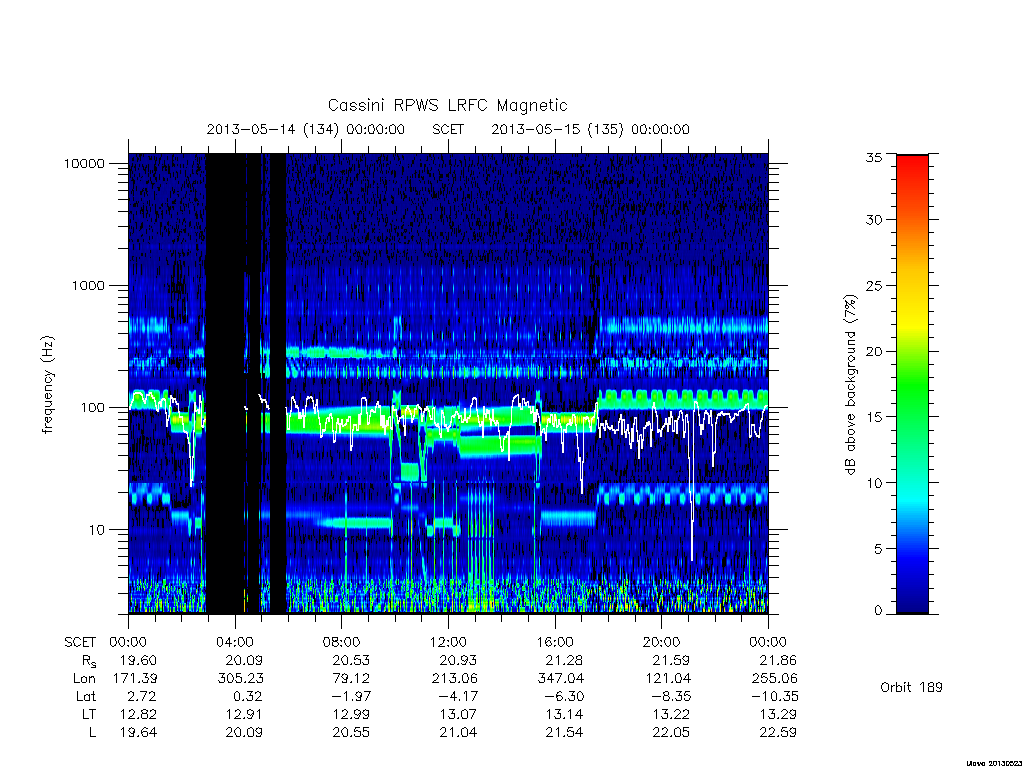This screenshot has width=1024, height=768.
Task: Click L value 22.59
Action: pos(778,732)
